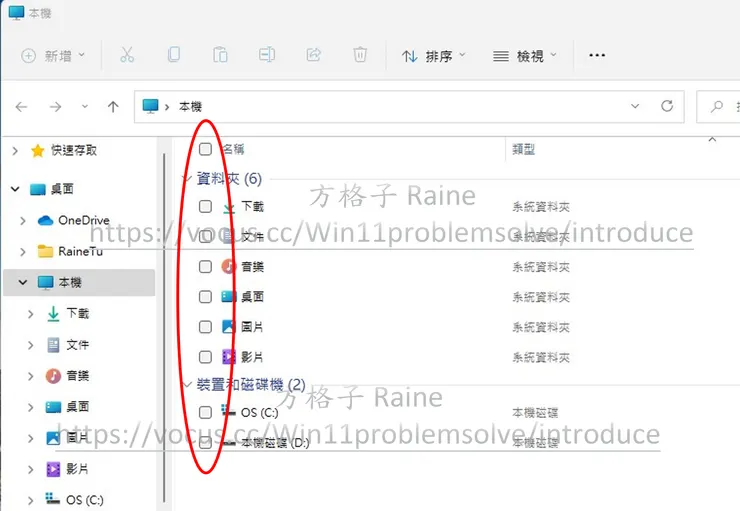
Task: Click the 快速存取 star icon
Action: (38, 151)
